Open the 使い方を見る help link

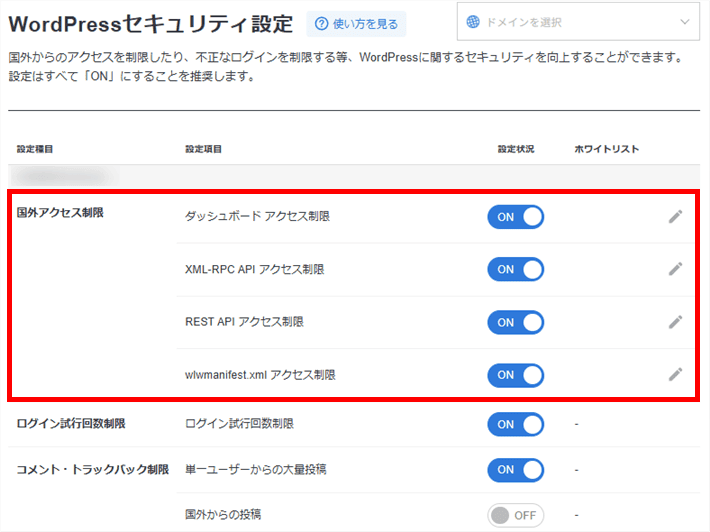tap(356, 24)
